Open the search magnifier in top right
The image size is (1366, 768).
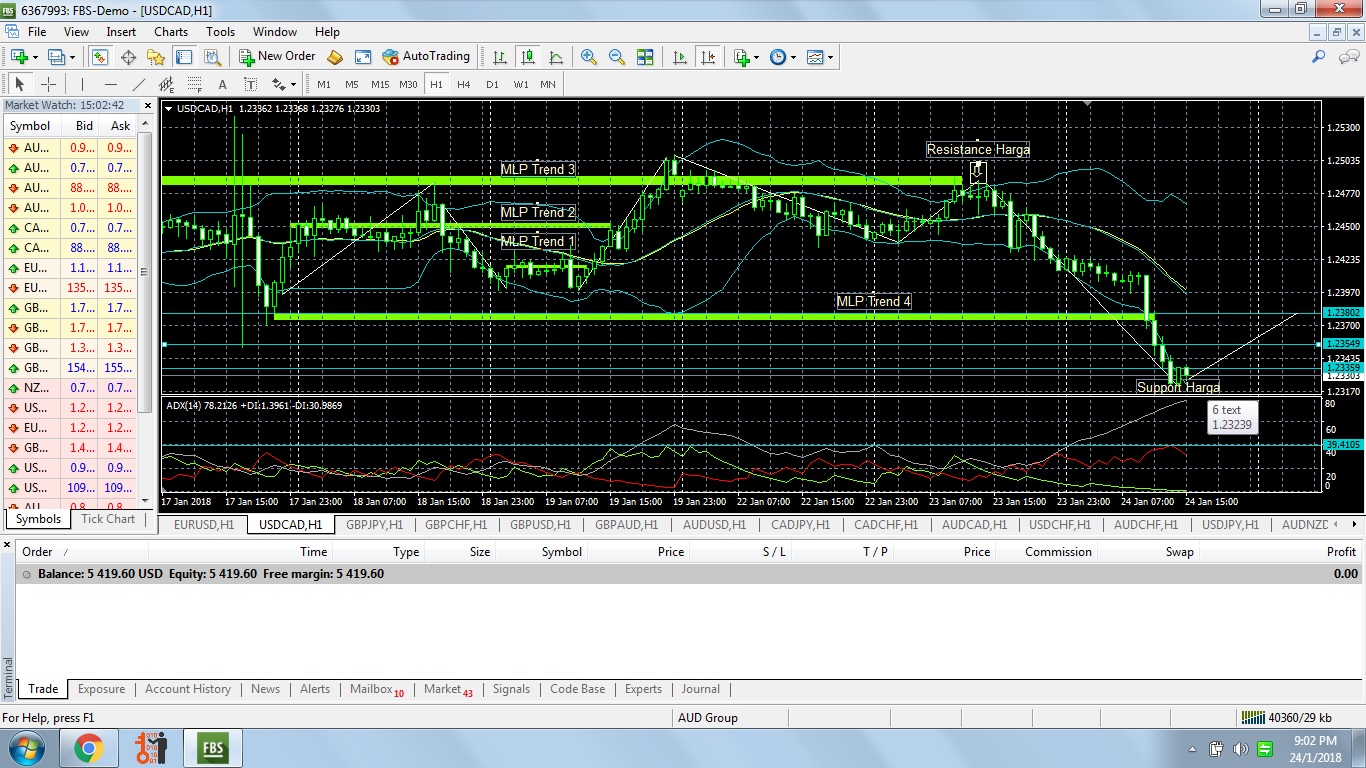click(x=1319, y=57)
